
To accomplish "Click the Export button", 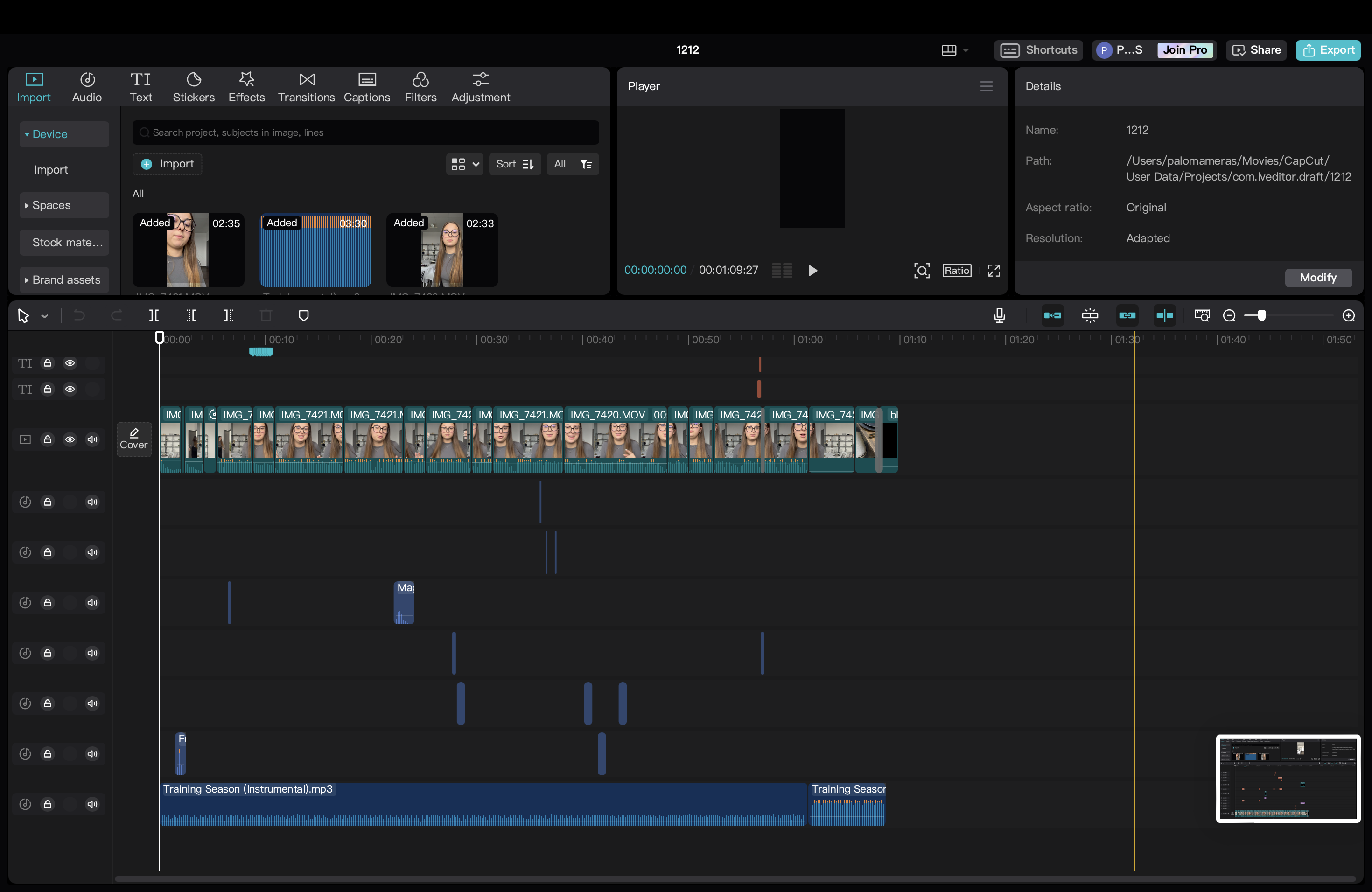I will coord(1328,50).
